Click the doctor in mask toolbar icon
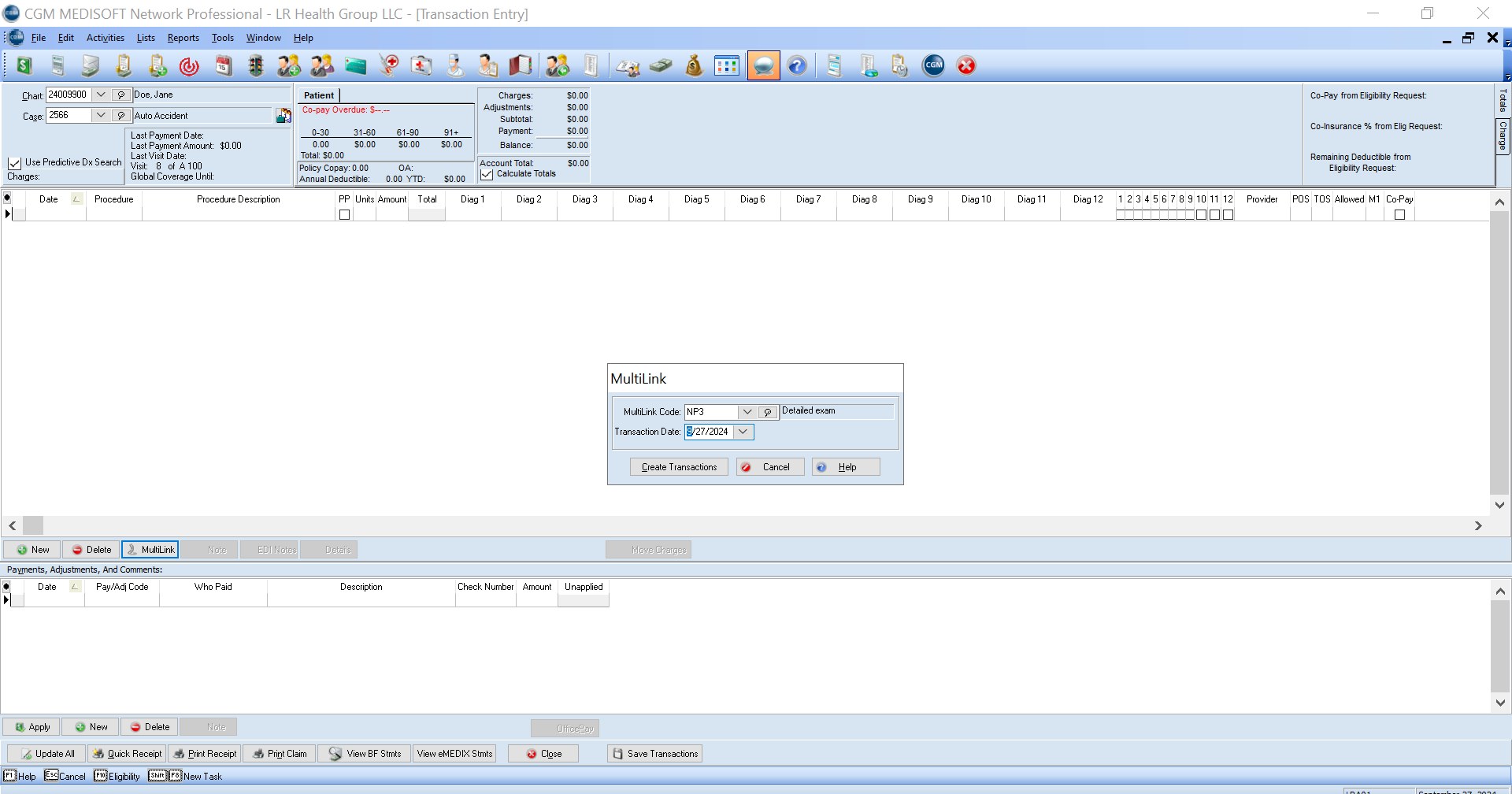 pos(454,66)
